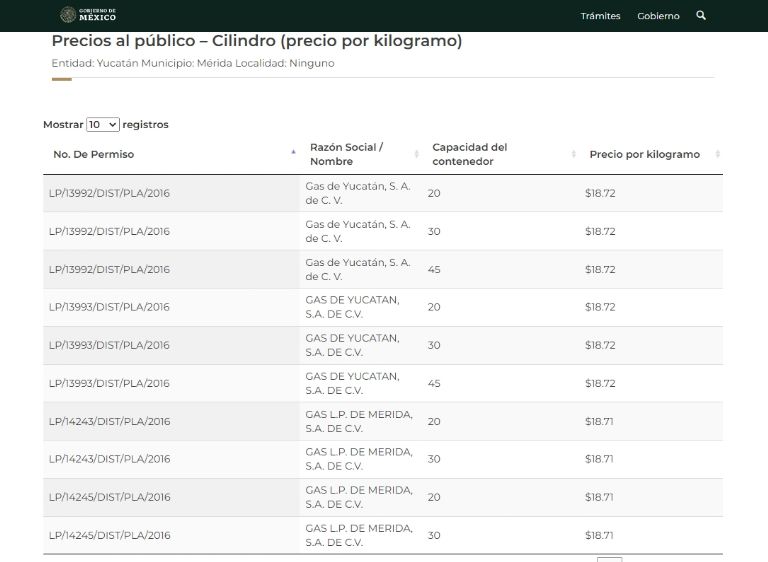Select LP/14245/DIST/PLA/2016 permit with capacity 30
The image size is (768, 562).
109,536
